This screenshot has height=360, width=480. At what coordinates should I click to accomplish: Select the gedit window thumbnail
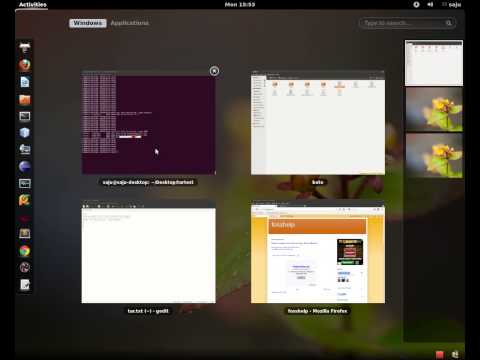[x=149, y=252]
